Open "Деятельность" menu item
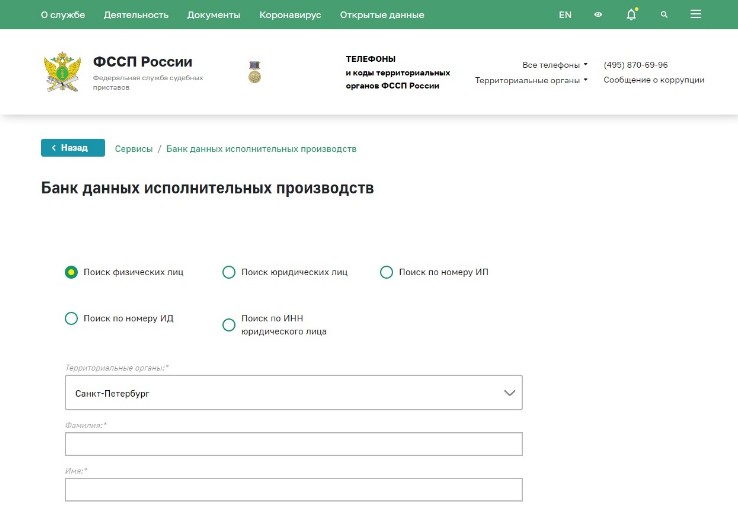Screen dimensions: 738x508 coord(136,15)
